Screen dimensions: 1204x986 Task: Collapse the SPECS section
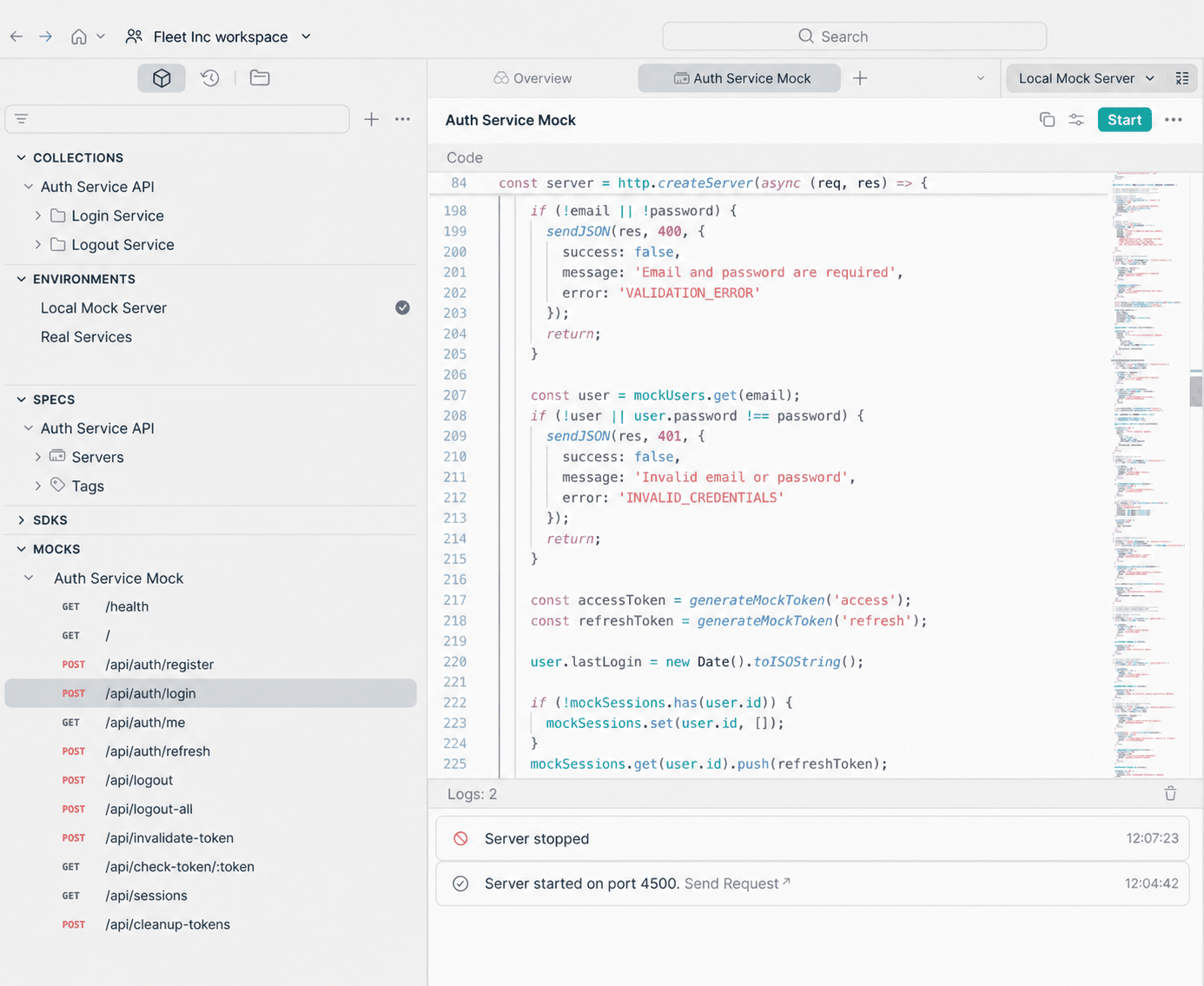[22, 400]
